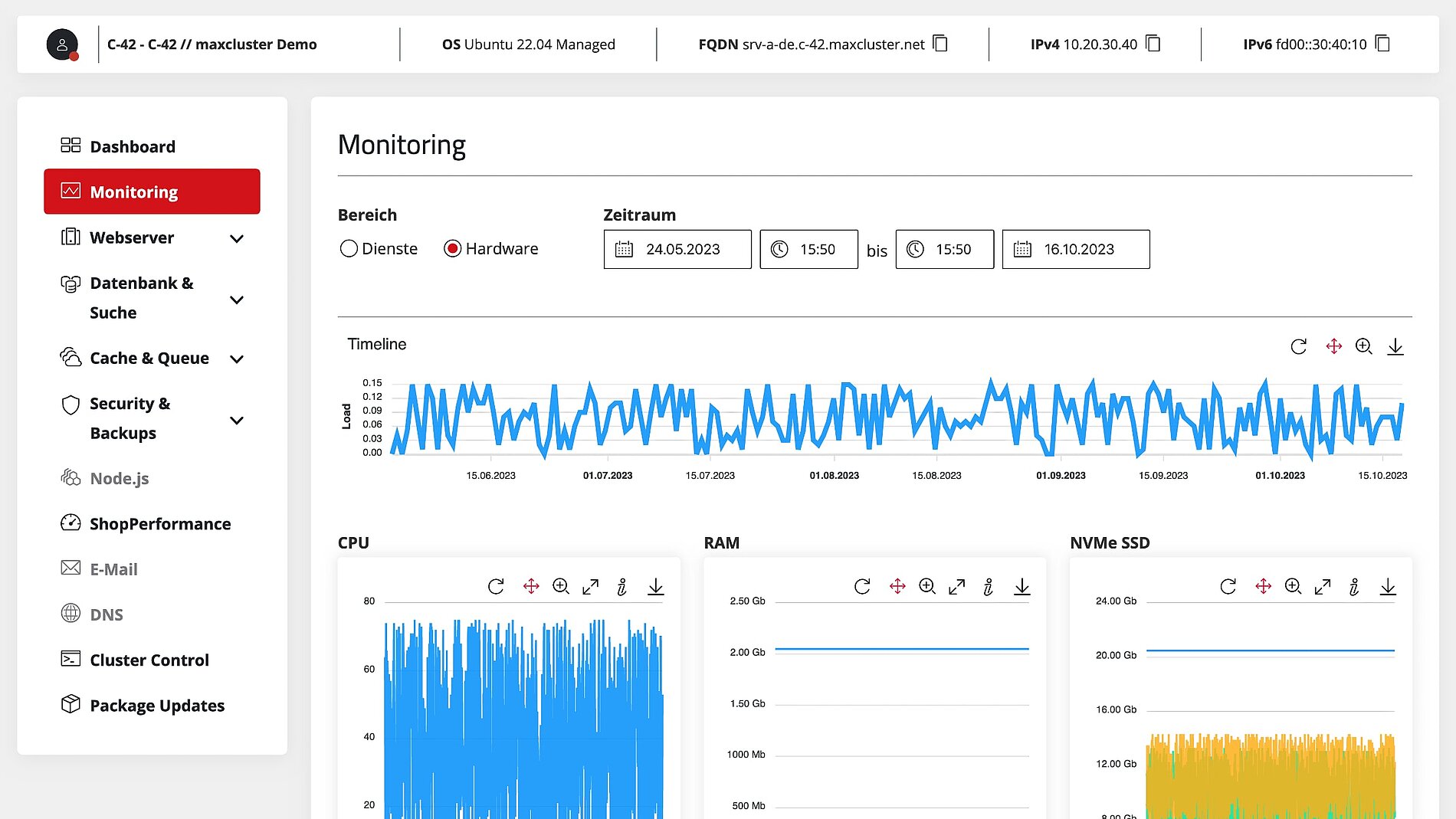Refresh the Timeline chart

pyautogui.click(x=1298, y=346)
